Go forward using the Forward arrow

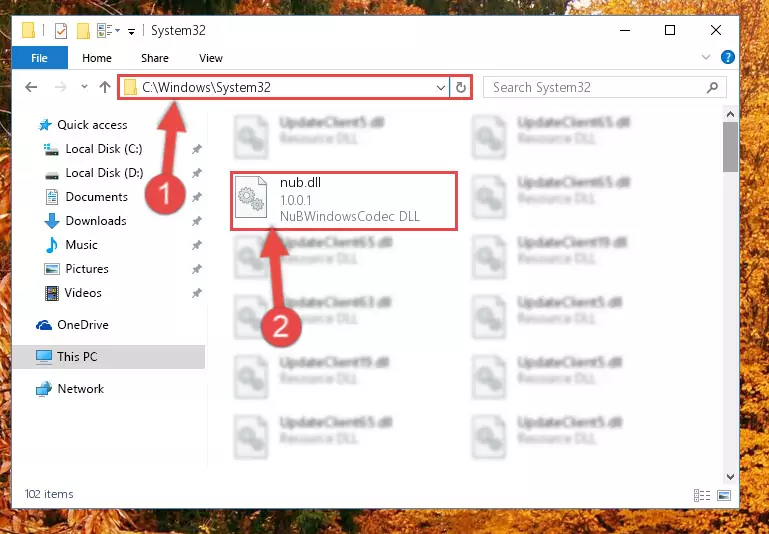click(60, 87)
